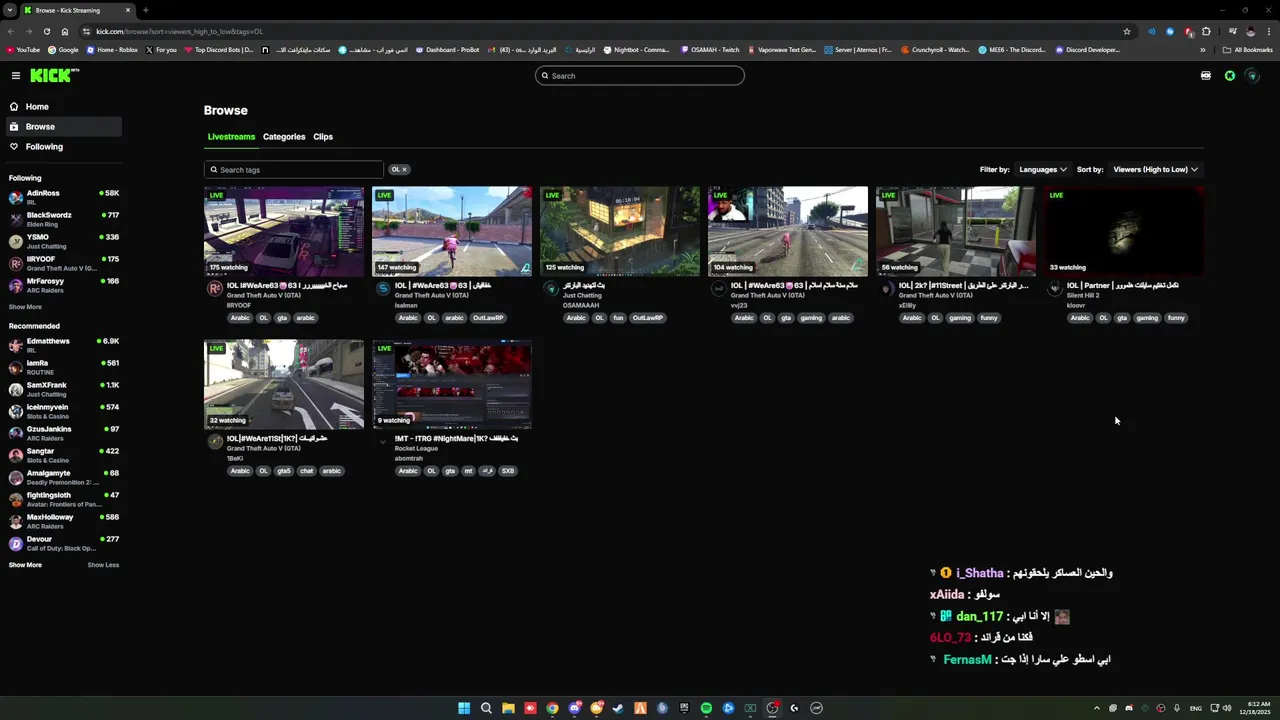Go to Home in sidebar
The height and width of the screenshot is (720, 1280).
[x=62, y=107]
